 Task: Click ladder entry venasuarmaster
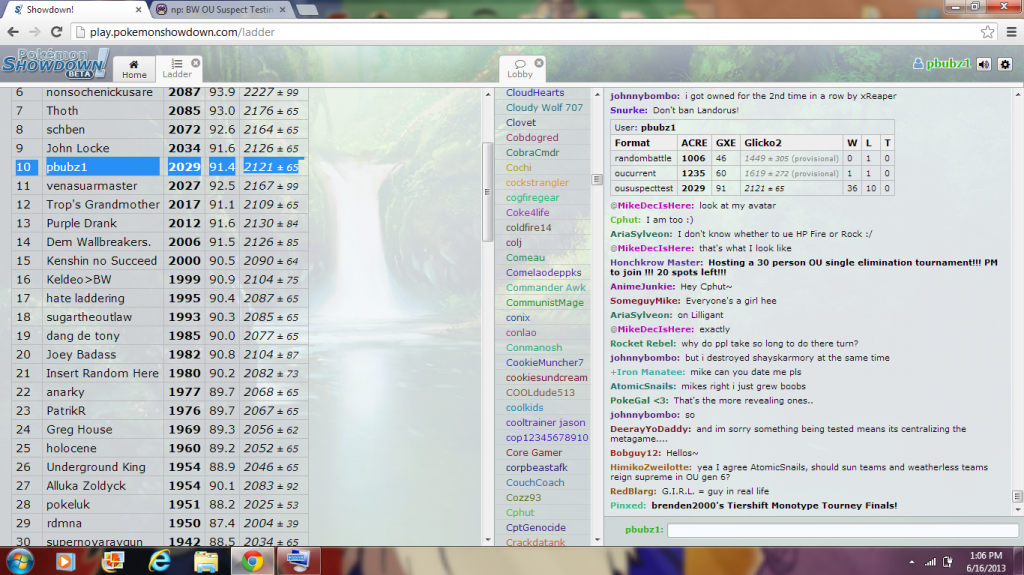[x=91, y=186]
